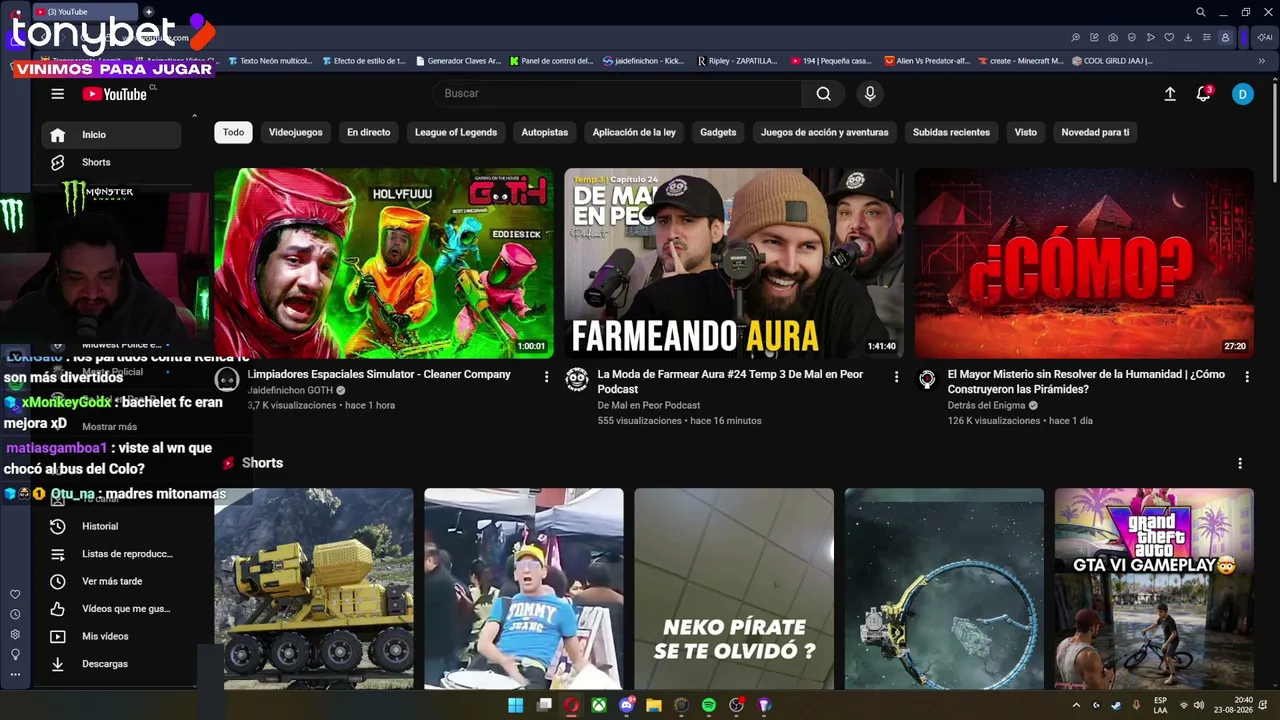Open the notifications bell
Image resolution: width=1280 pixels, height=720 pixels.
(1203, 94)
